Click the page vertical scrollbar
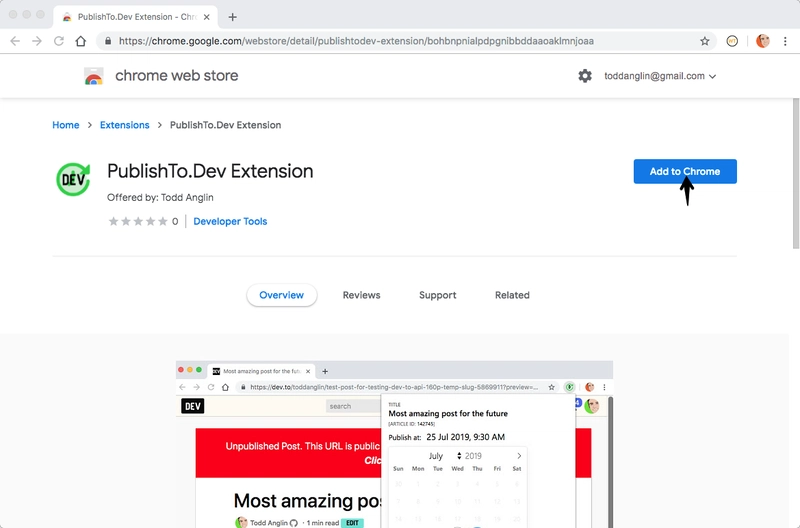This screenshot has height=528, width=800. click(x=795, y=173)
